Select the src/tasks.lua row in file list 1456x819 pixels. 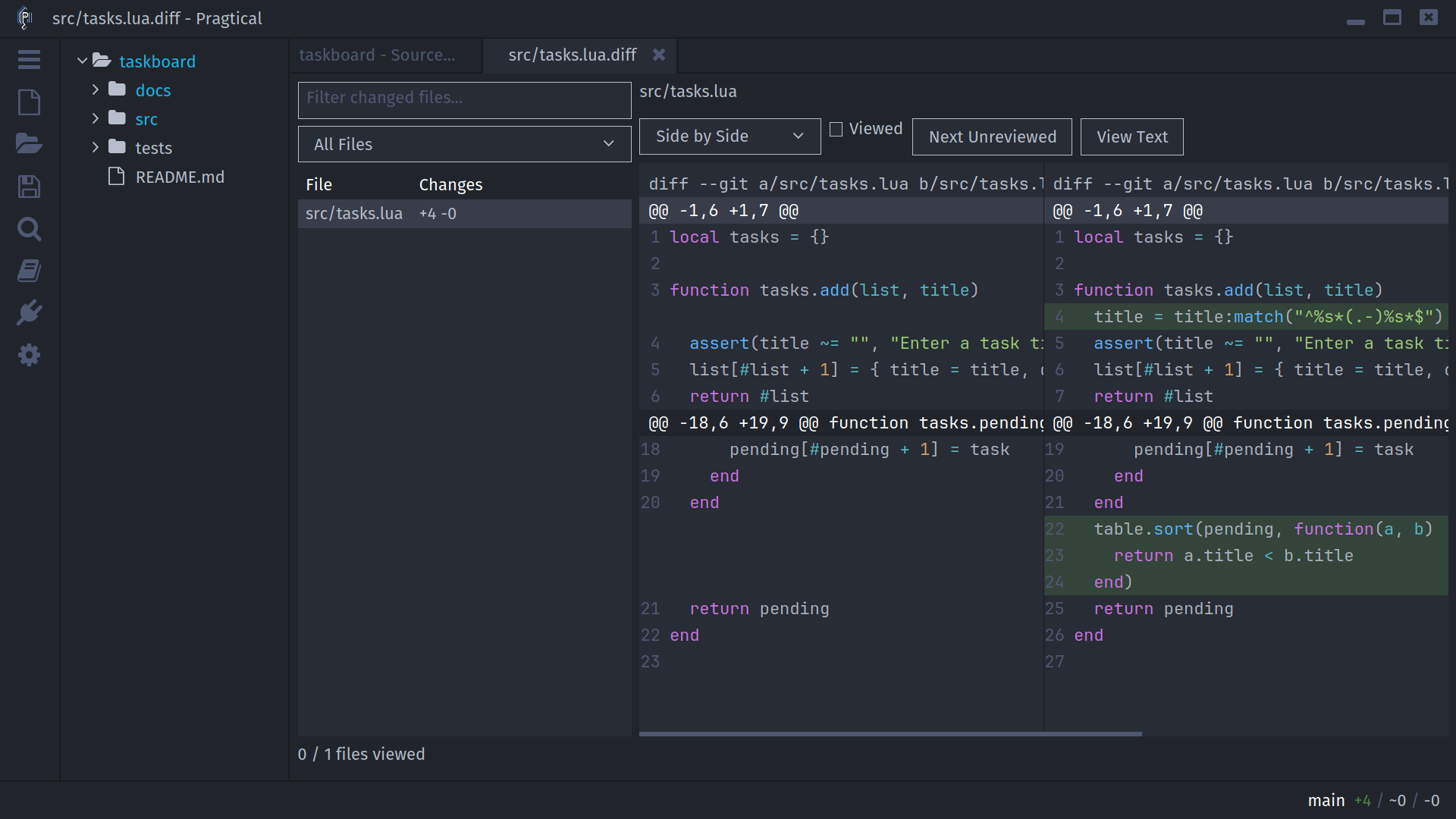[464, 214]
